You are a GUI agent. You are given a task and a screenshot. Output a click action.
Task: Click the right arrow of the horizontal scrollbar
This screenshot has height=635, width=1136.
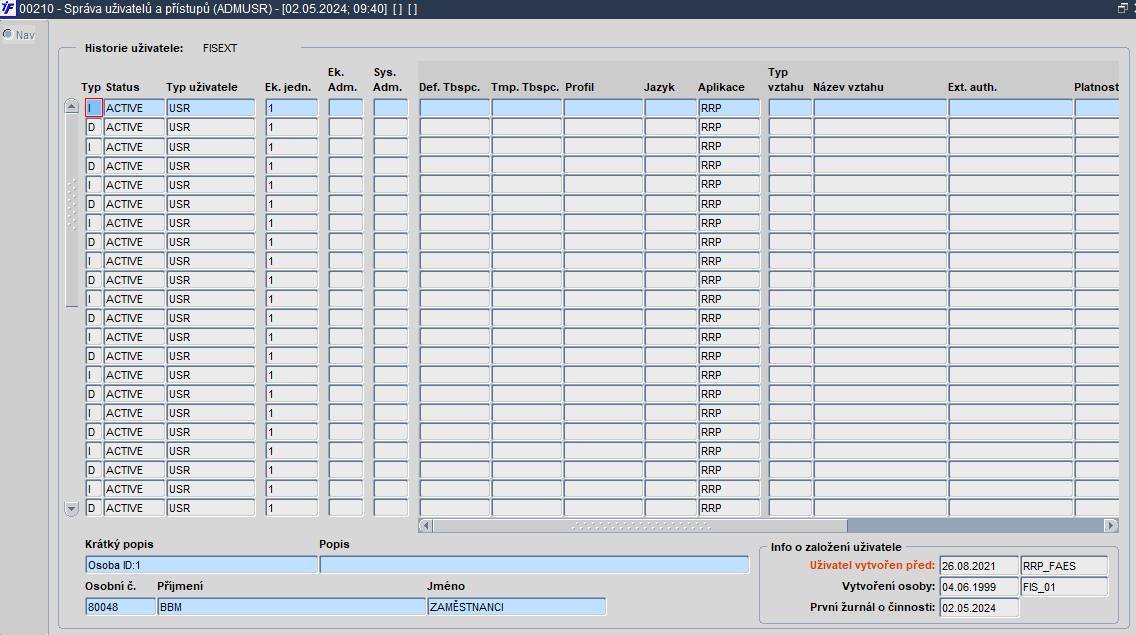1111,526
